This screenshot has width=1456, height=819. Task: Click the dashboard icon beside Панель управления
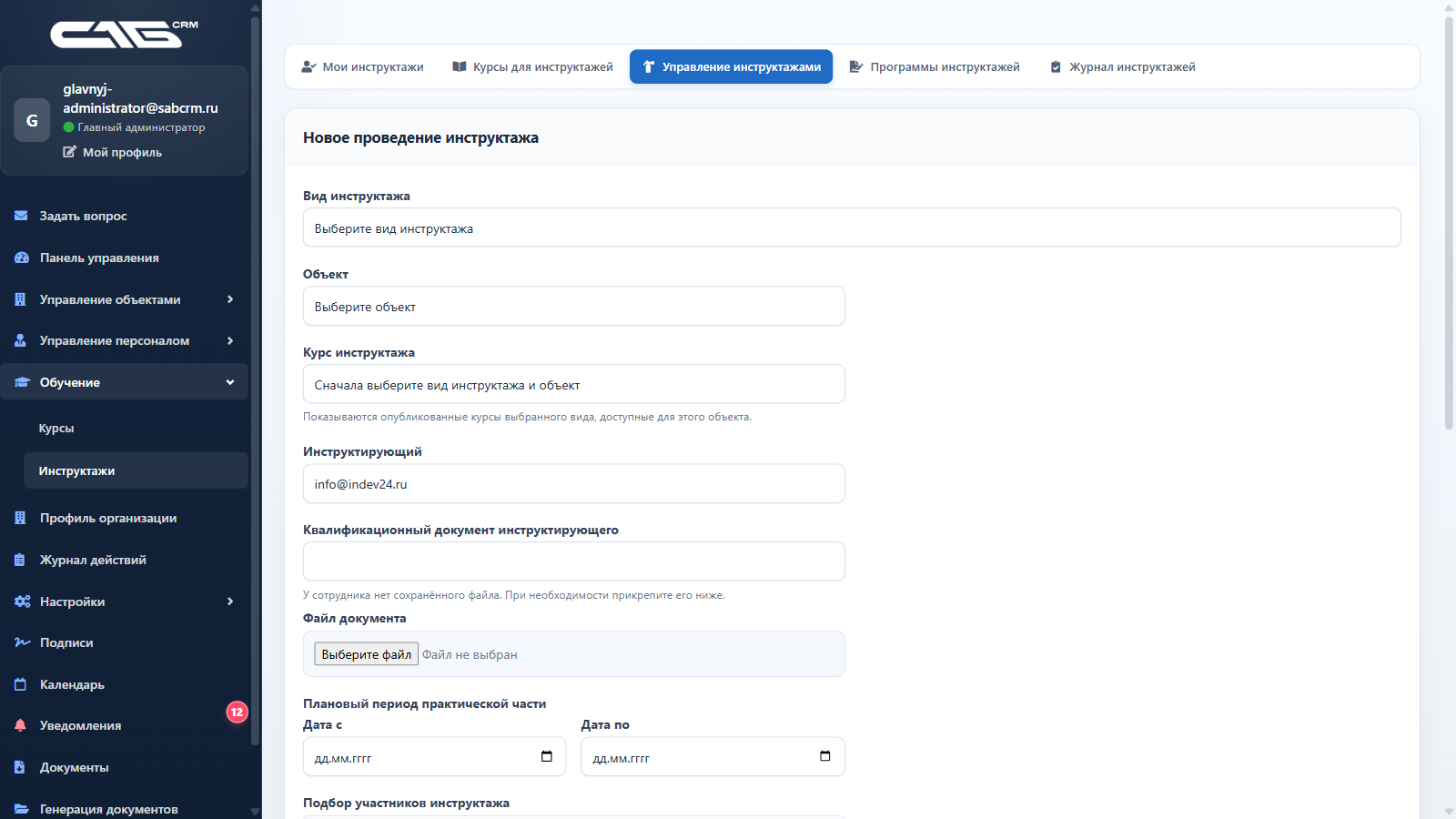click(x=21, y=258)
